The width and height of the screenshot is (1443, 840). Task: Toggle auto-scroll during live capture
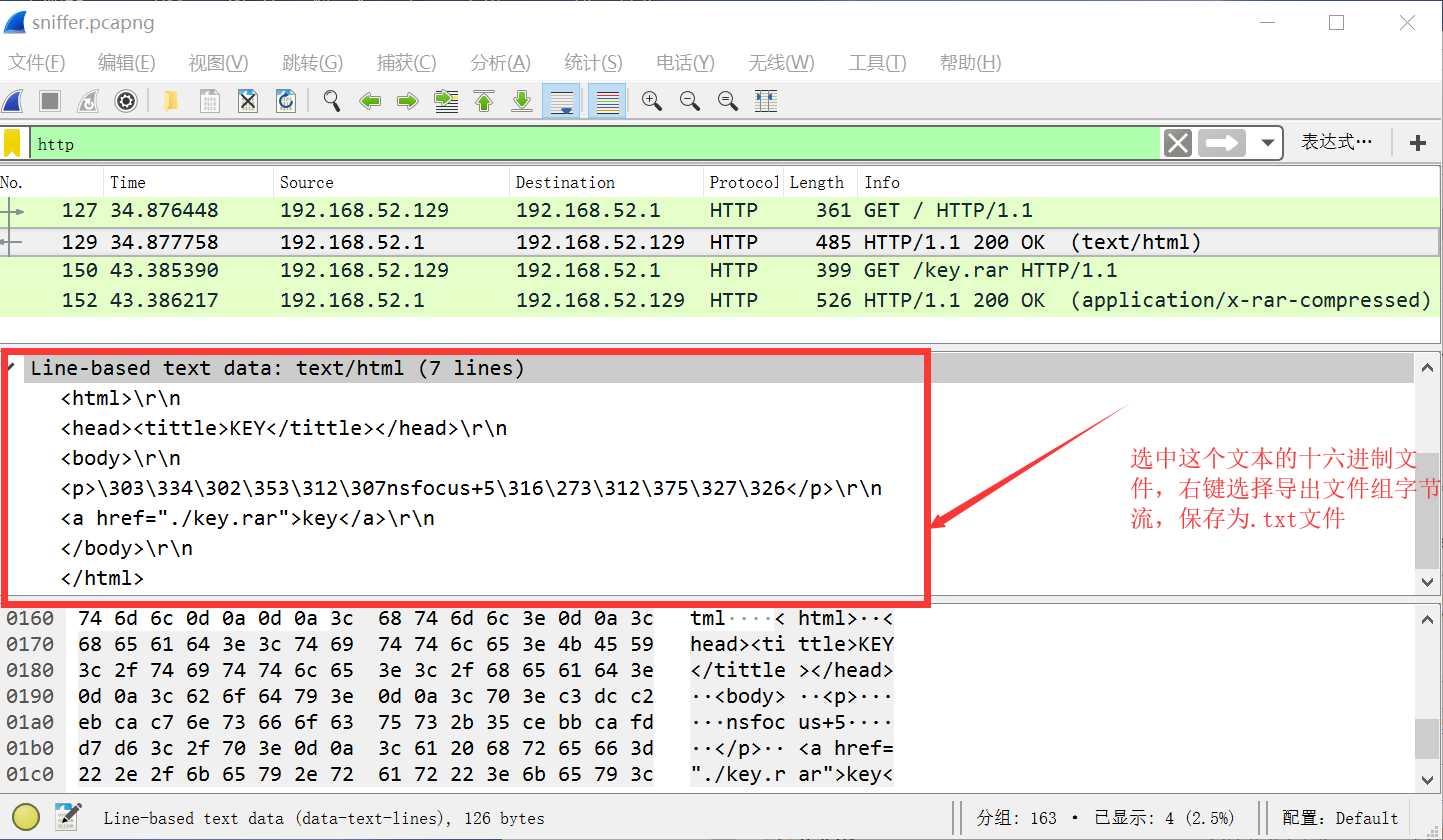point(562,101)
